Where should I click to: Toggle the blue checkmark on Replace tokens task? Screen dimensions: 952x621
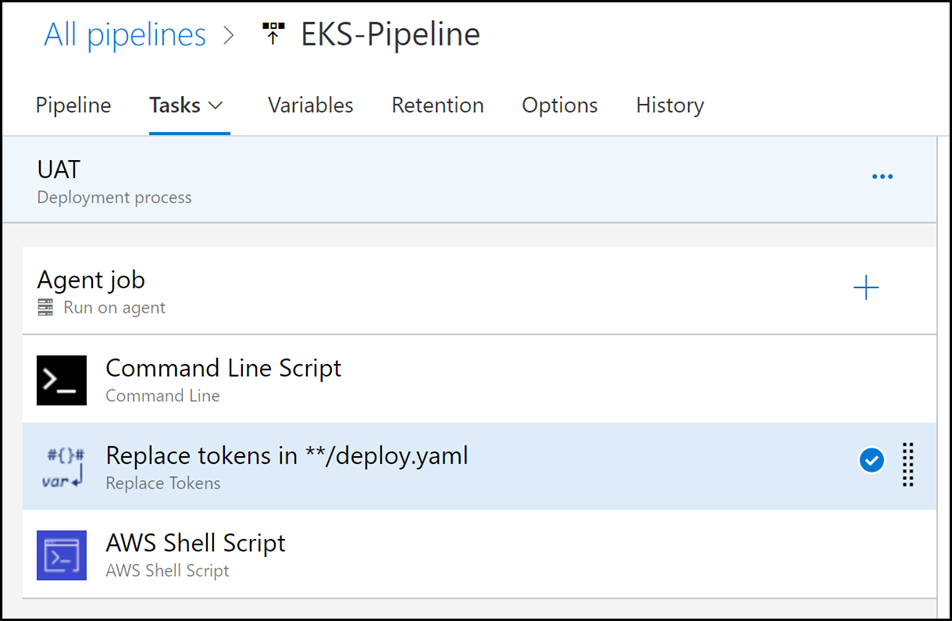tap(871, 460)
